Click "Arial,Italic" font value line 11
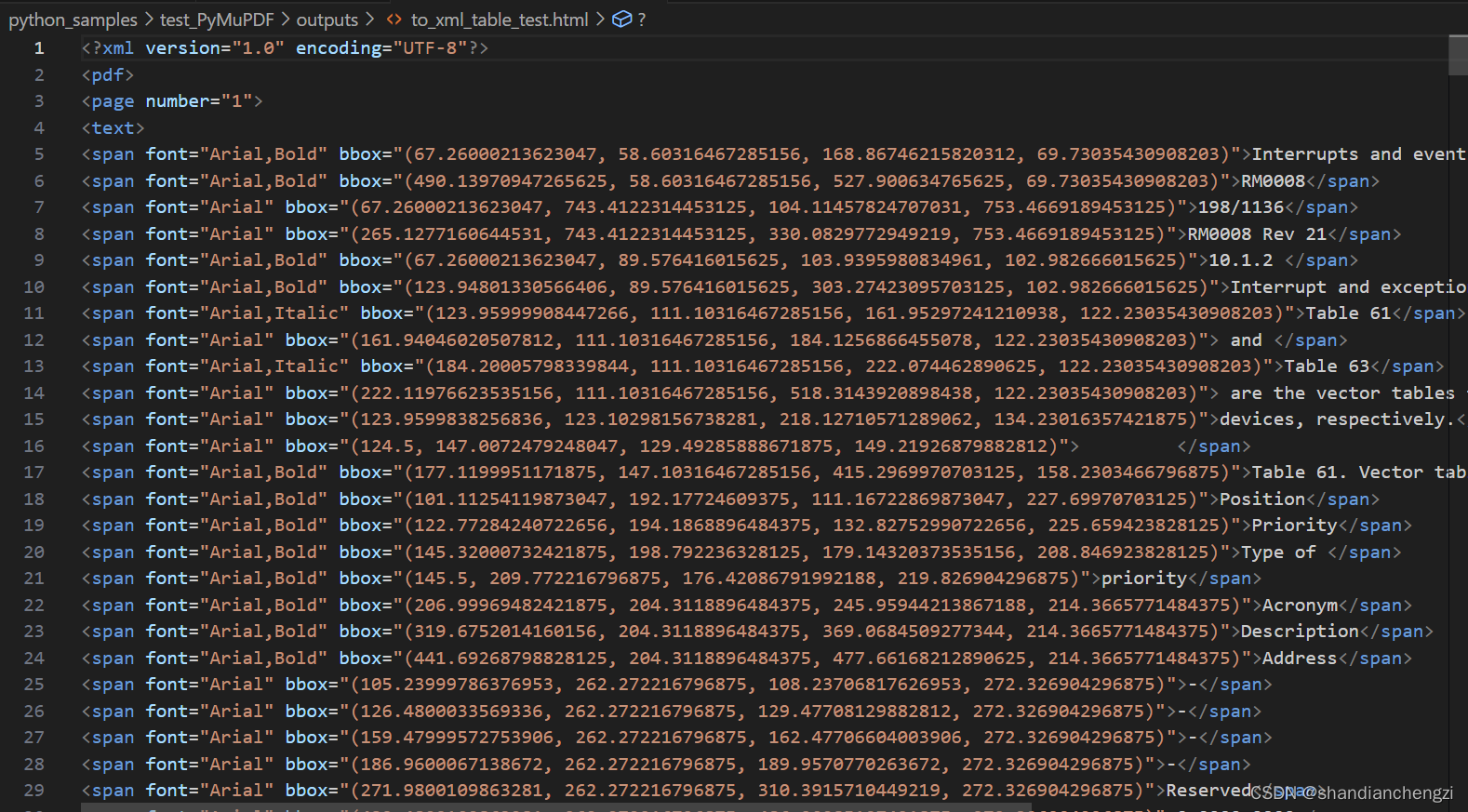This screenshot has height=812, width=1468. (274, 313)
